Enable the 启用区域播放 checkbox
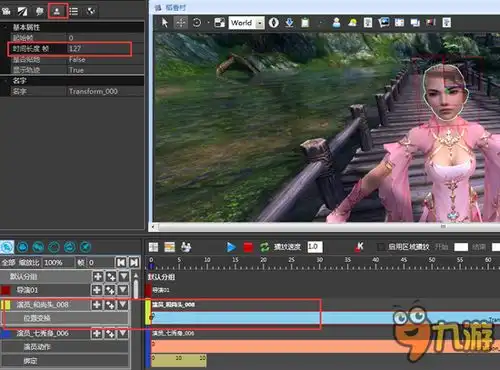500x370 pixels. [381, 247]
